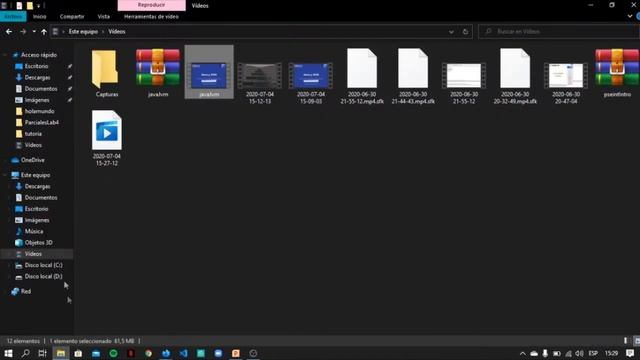
Task: Open the Windows Start menu
Action: coord(8,353)
